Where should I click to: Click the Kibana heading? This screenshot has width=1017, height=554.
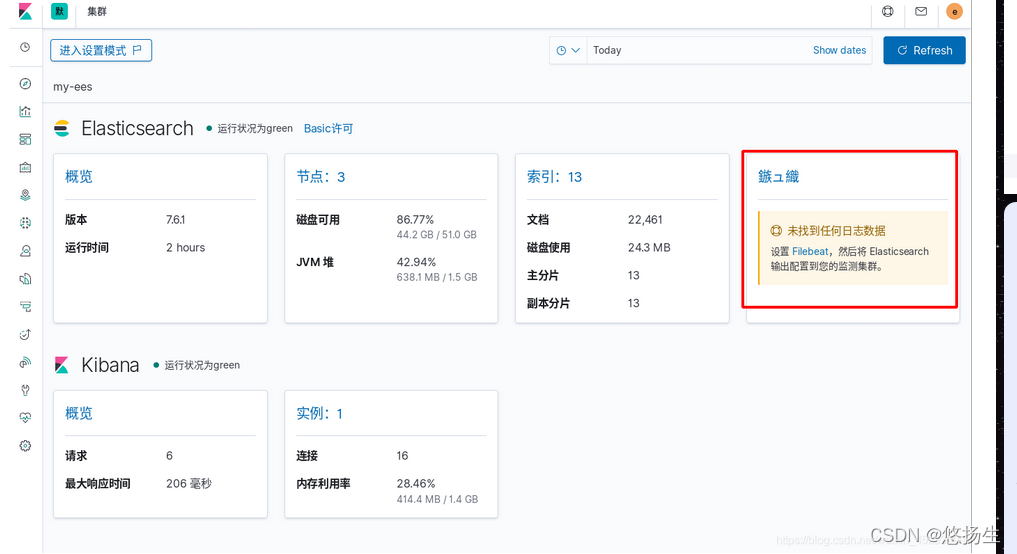coord(110,365)
